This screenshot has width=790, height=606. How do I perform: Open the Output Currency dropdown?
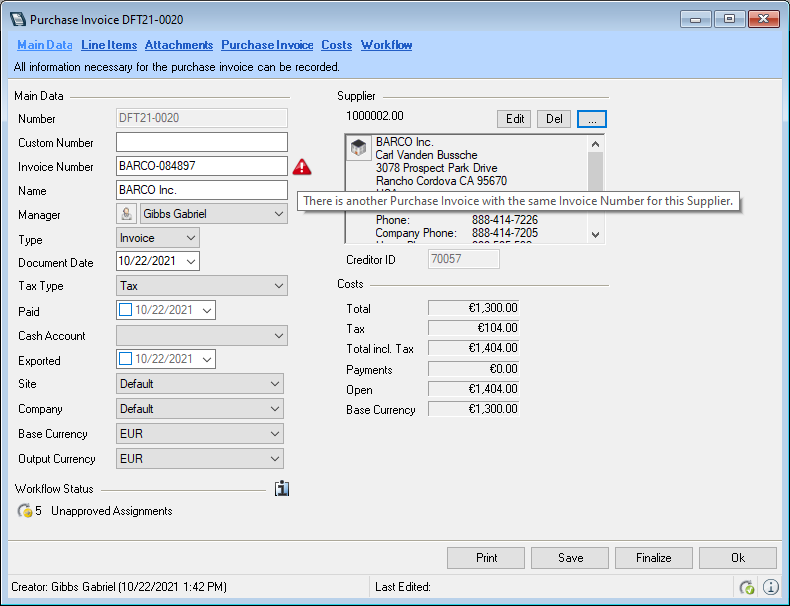(274, 459)
